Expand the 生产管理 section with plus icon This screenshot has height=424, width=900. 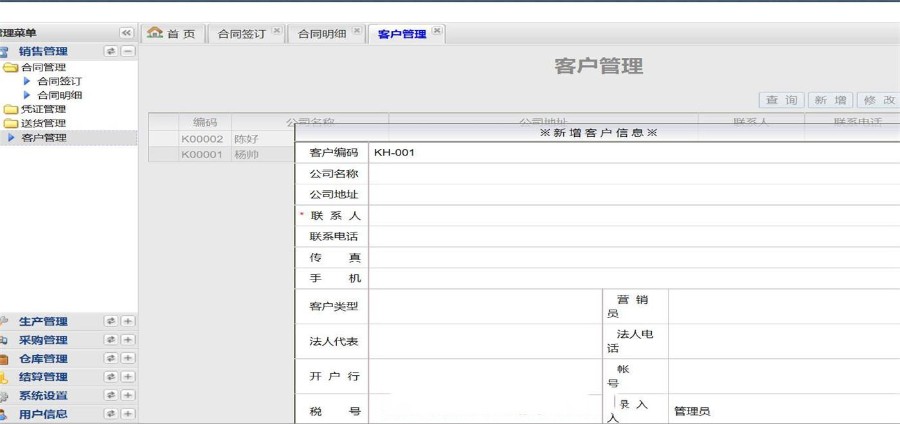[x=128, y=321]
